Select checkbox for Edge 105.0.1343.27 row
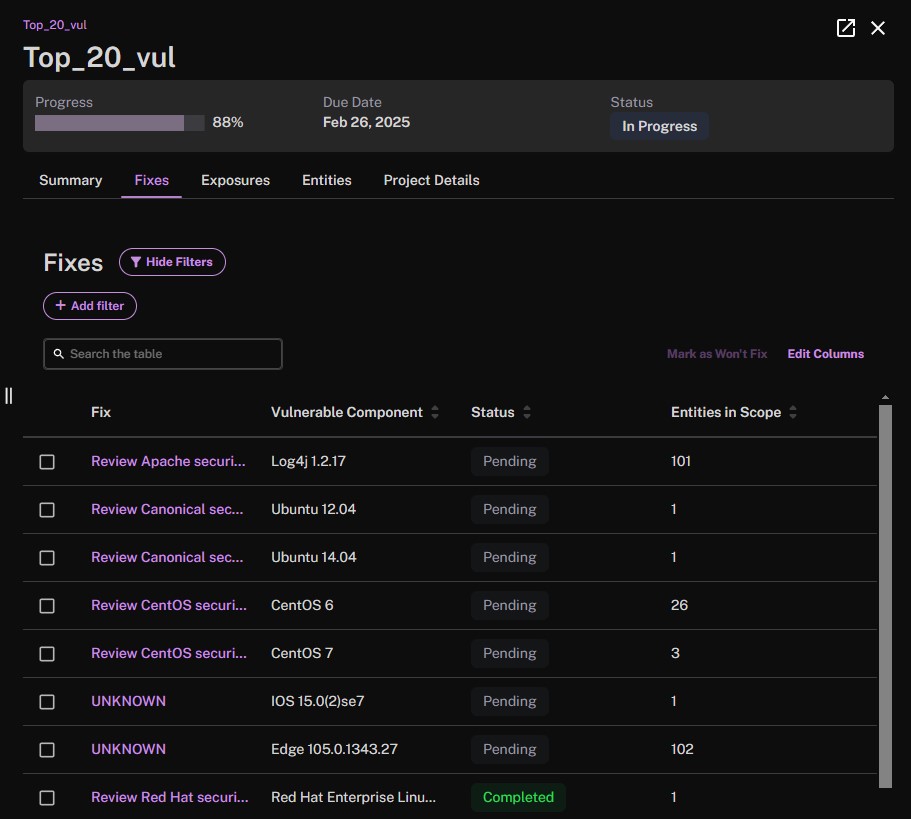Viewport: 911px width, 819px height. click(x=47, y=750)
